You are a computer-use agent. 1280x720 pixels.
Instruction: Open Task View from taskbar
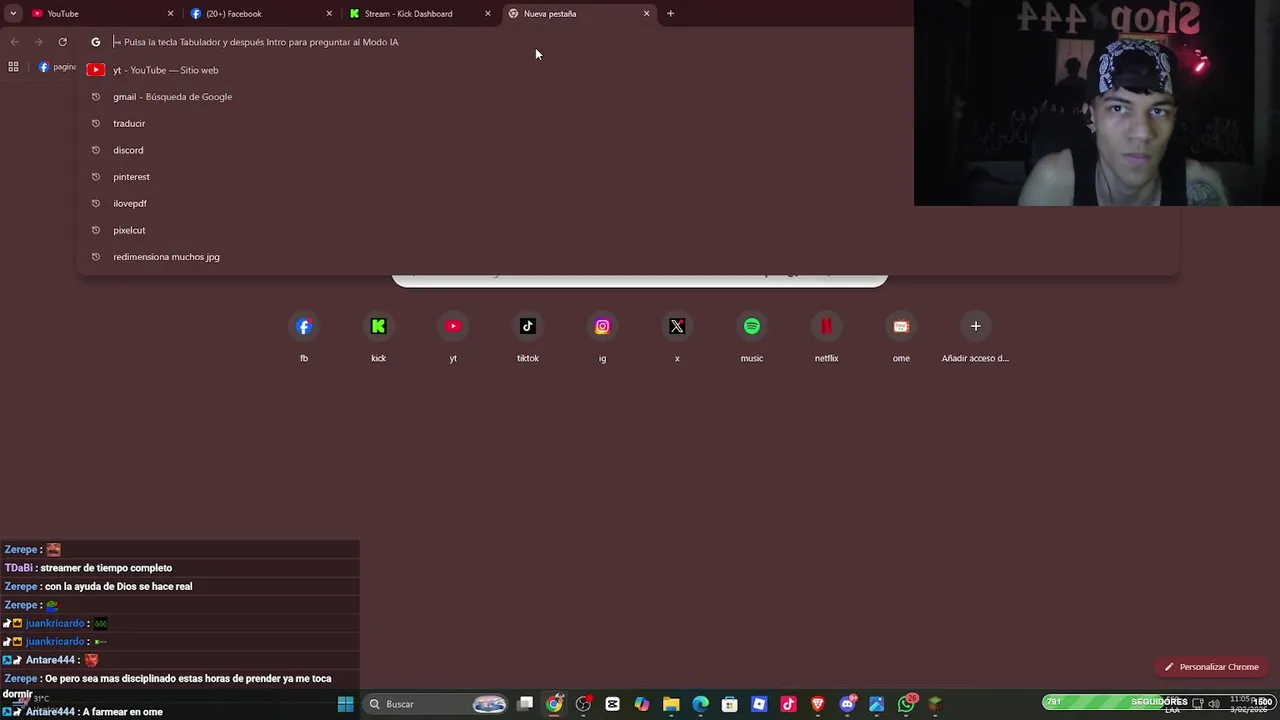pos(525,704)
